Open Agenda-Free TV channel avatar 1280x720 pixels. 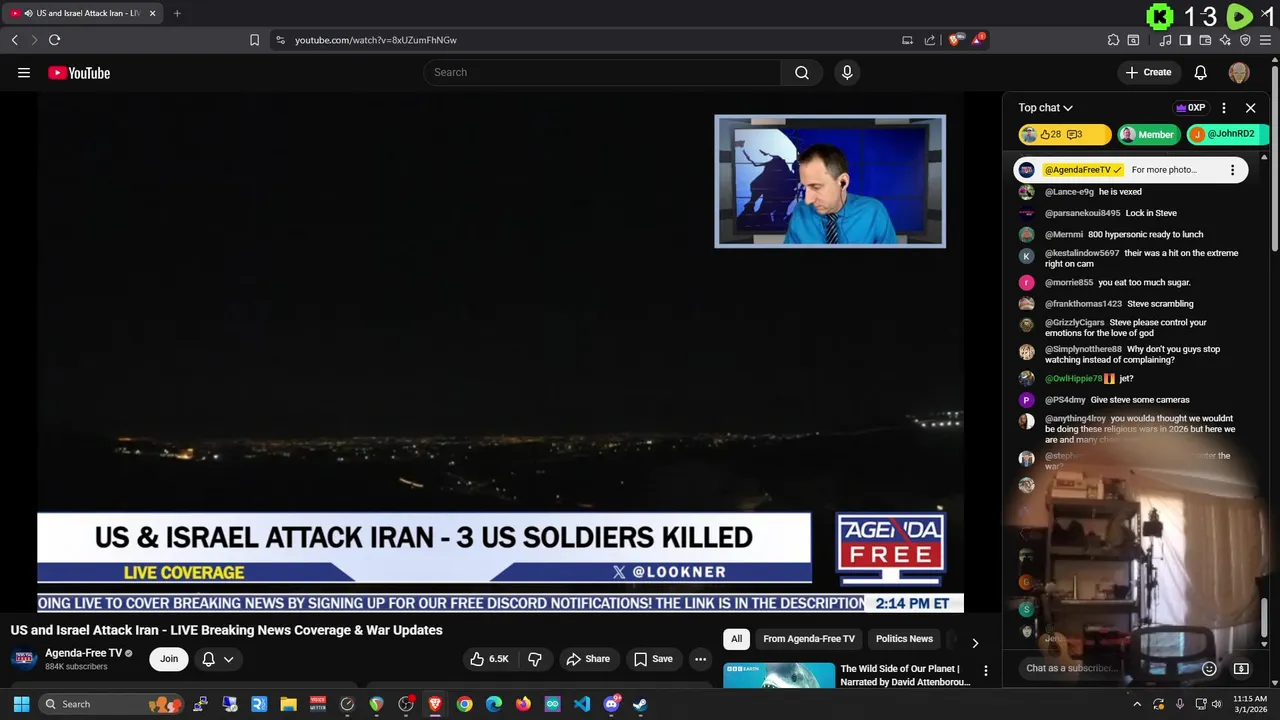click(24, 659)
